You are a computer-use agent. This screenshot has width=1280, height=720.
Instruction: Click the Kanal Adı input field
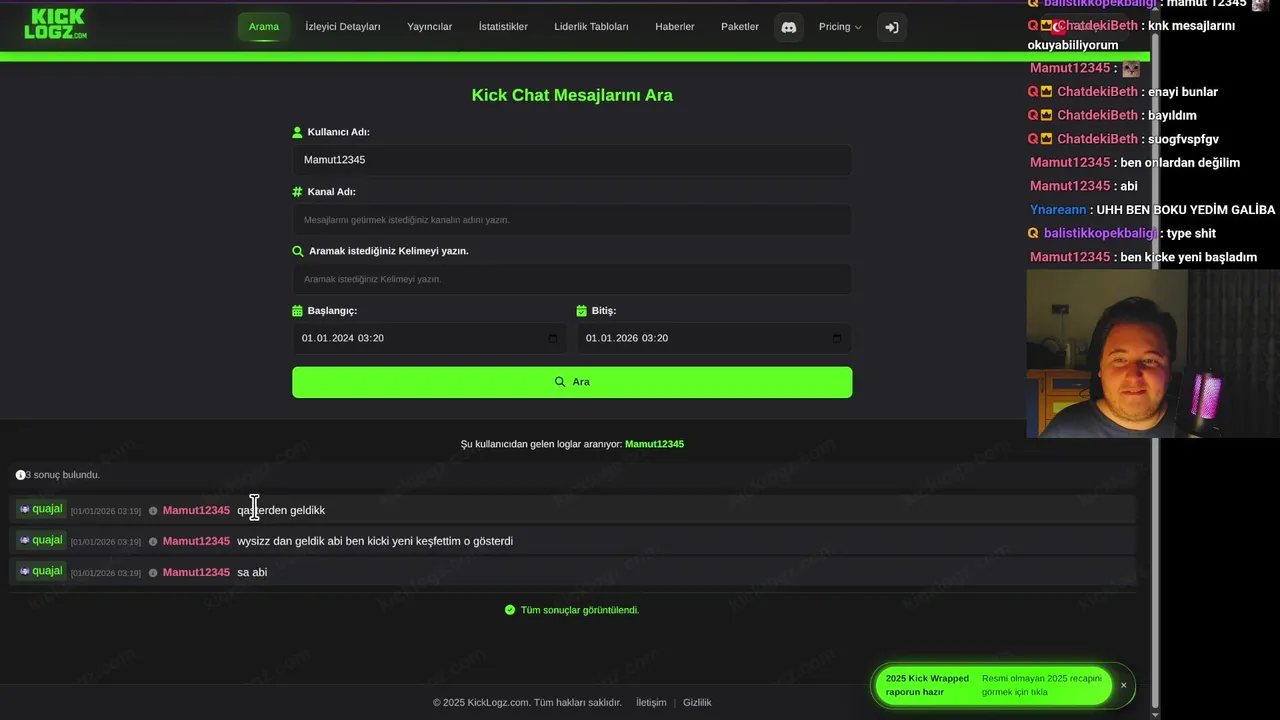pos(572,220)
